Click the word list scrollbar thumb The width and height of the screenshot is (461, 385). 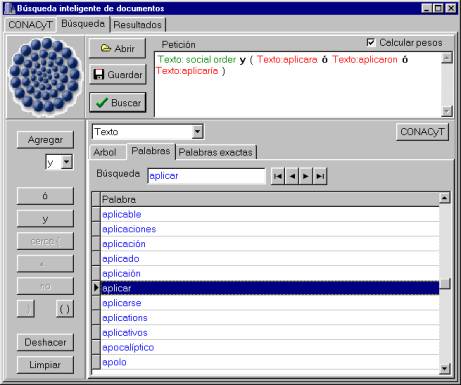coord(444,284)
